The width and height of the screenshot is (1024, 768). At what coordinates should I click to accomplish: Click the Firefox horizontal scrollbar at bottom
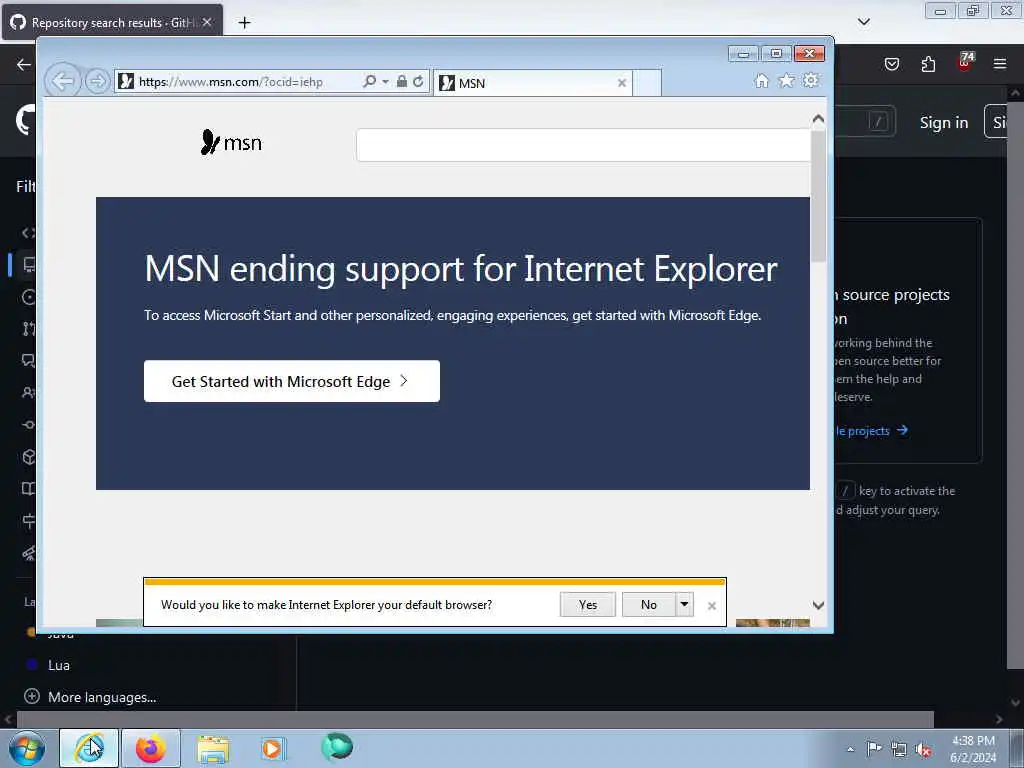tap(475, 719)
